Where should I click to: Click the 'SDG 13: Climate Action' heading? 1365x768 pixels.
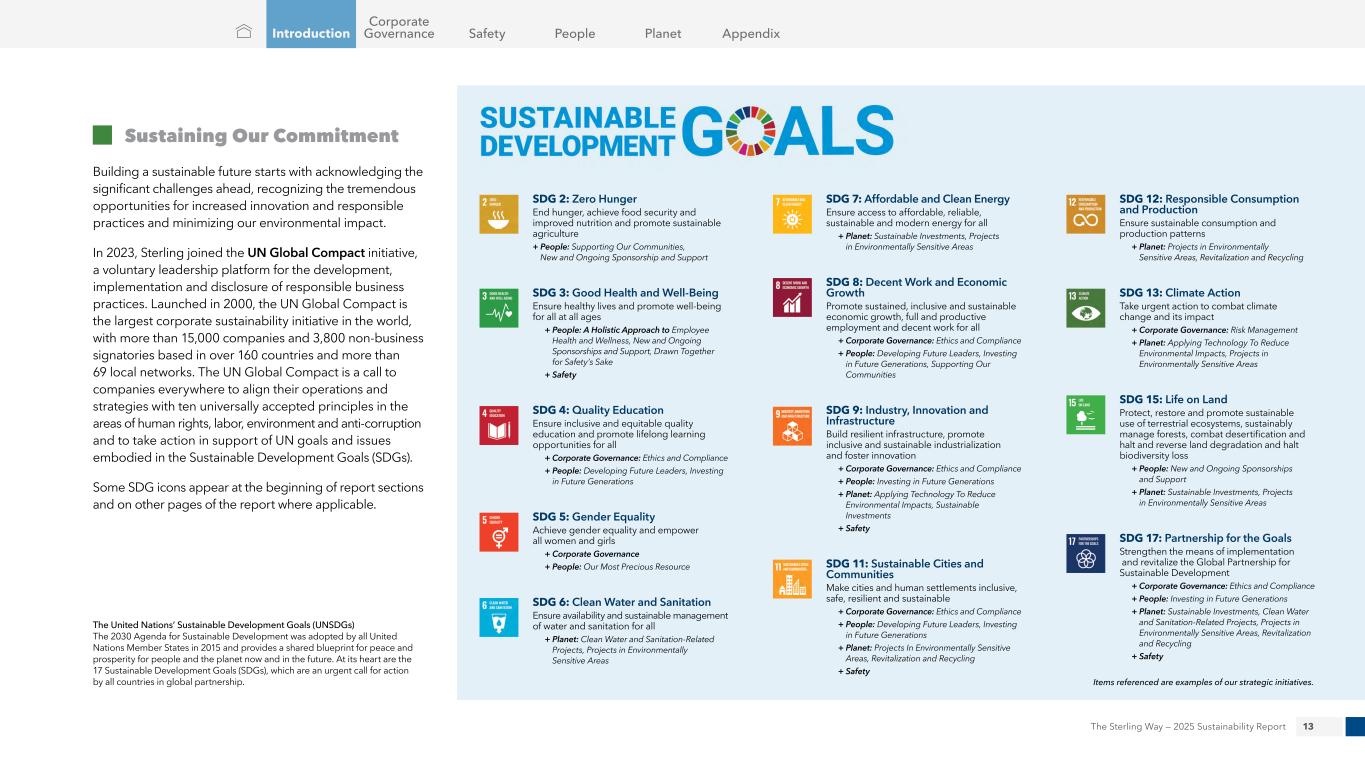click(1180, 293)
